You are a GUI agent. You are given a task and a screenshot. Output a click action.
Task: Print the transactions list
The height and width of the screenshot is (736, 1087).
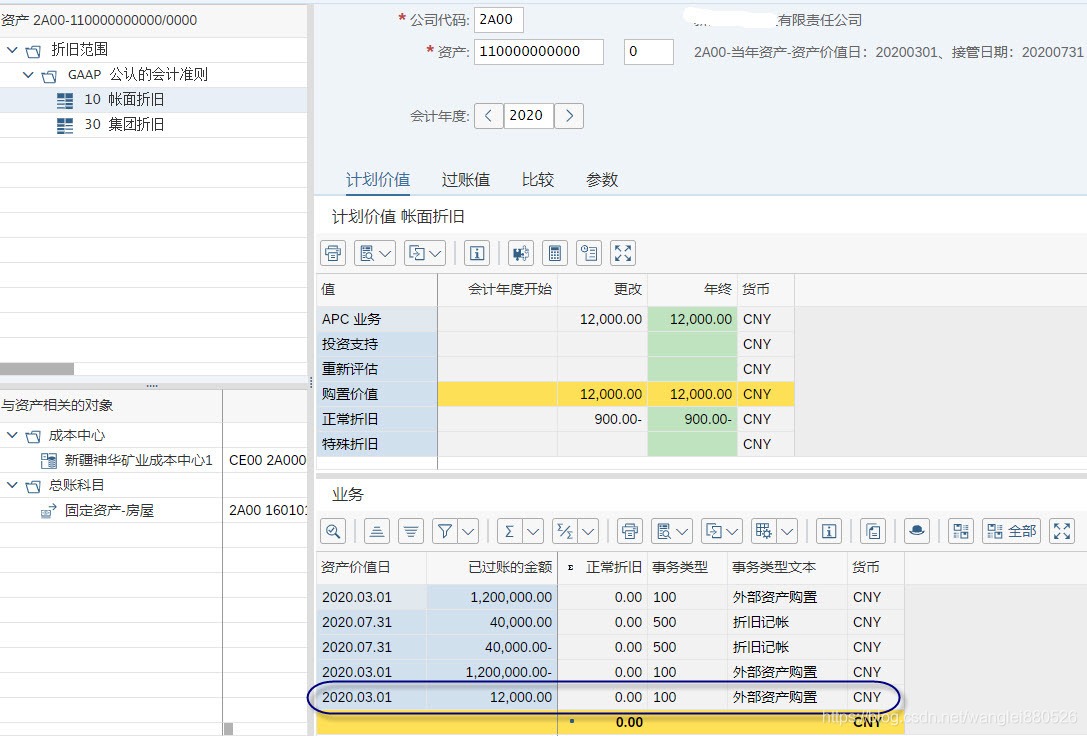(629, 532)
